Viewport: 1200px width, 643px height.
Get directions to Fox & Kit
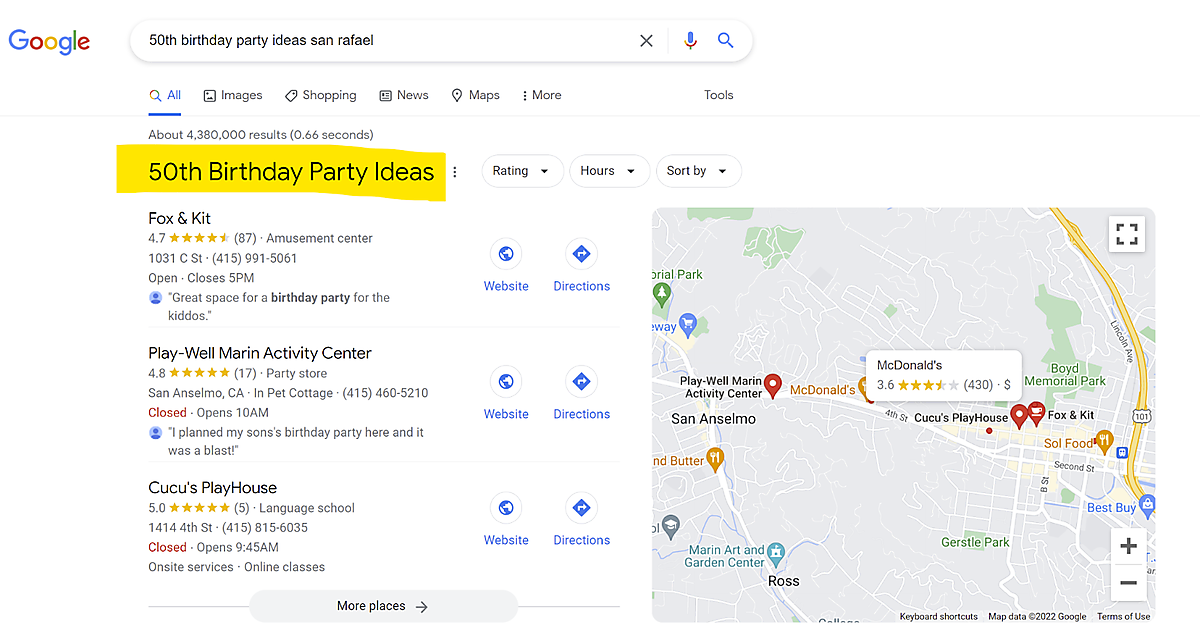pyautogui.click(x=581, y=254)
